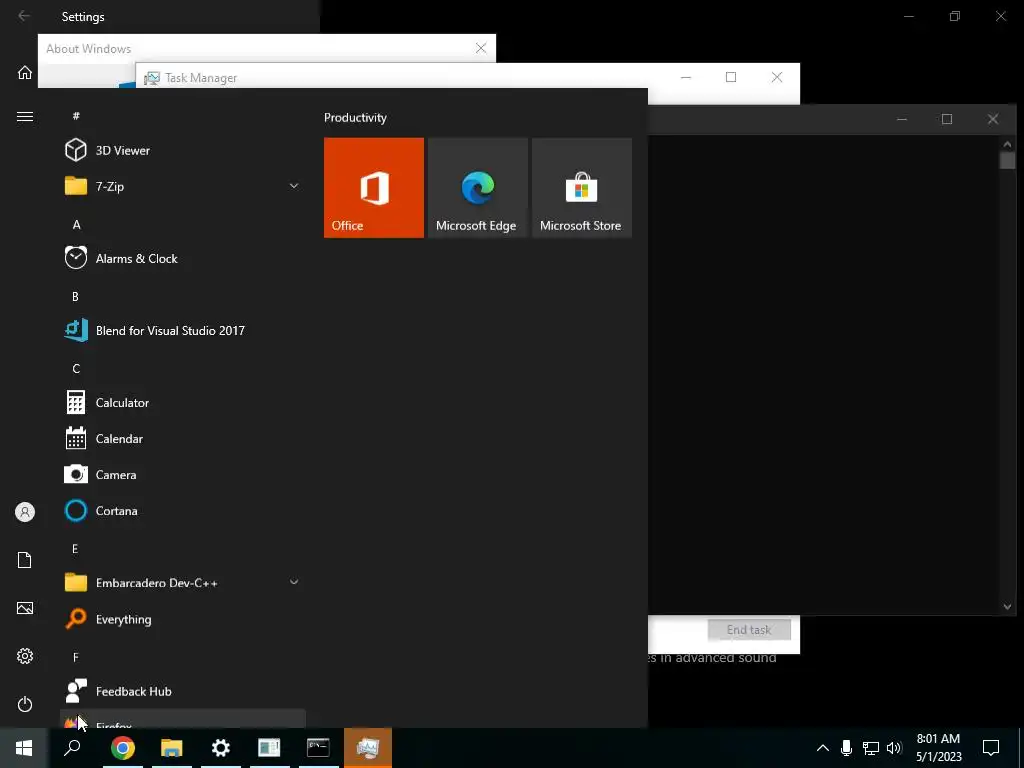The height and width of the screenshot is (768, 1024).
Task: Open 3D Viewer from the app list
Action: 183,150
